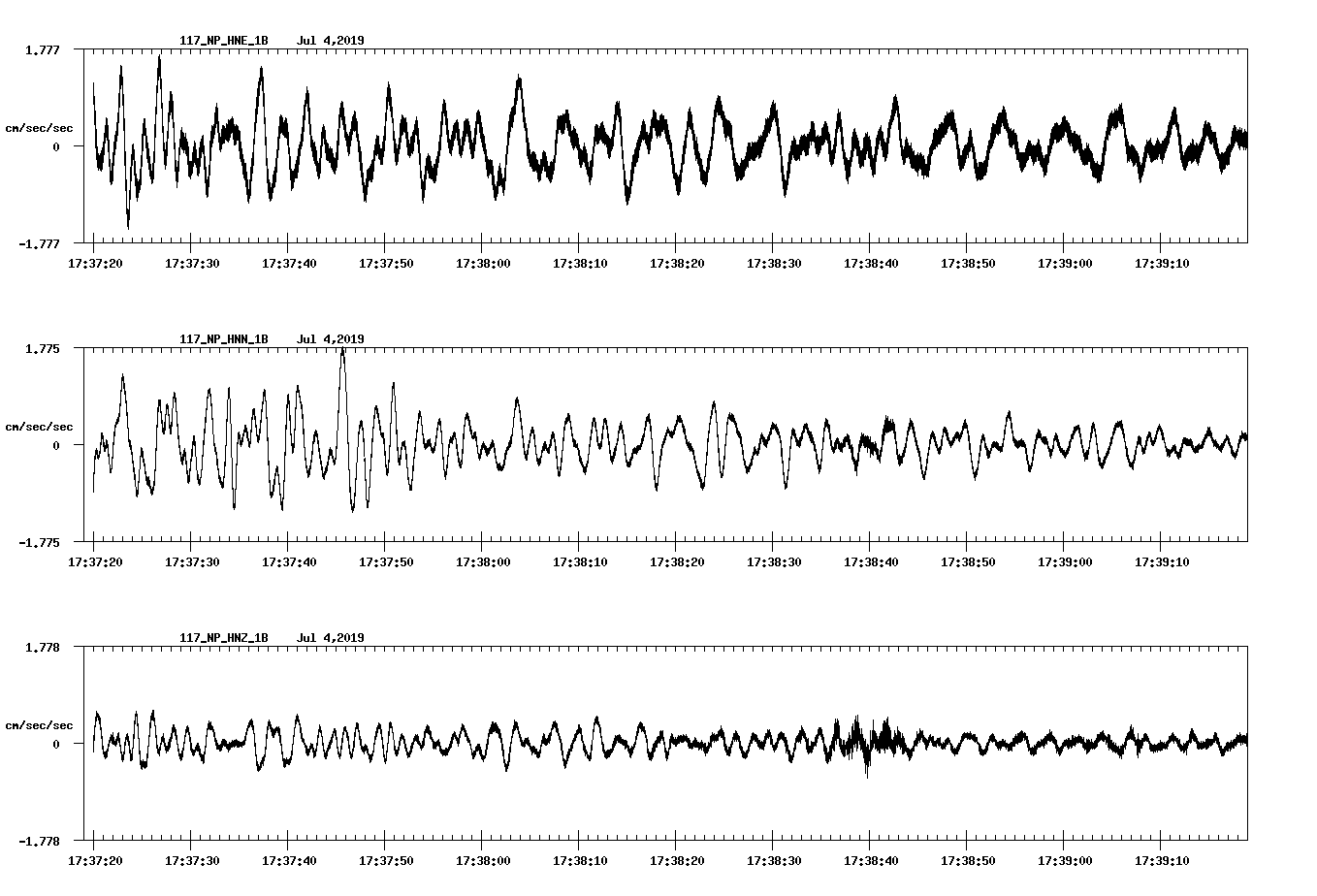
Task: Click 17:38:50 time label under HNE plot
Action: 968,263
